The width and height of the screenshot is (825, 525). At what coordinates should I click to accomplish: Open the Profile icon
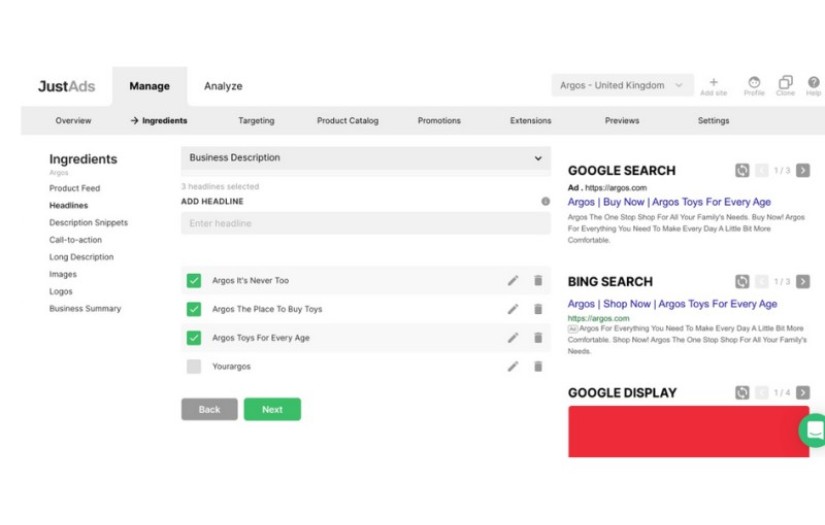[x=754, y=83]
